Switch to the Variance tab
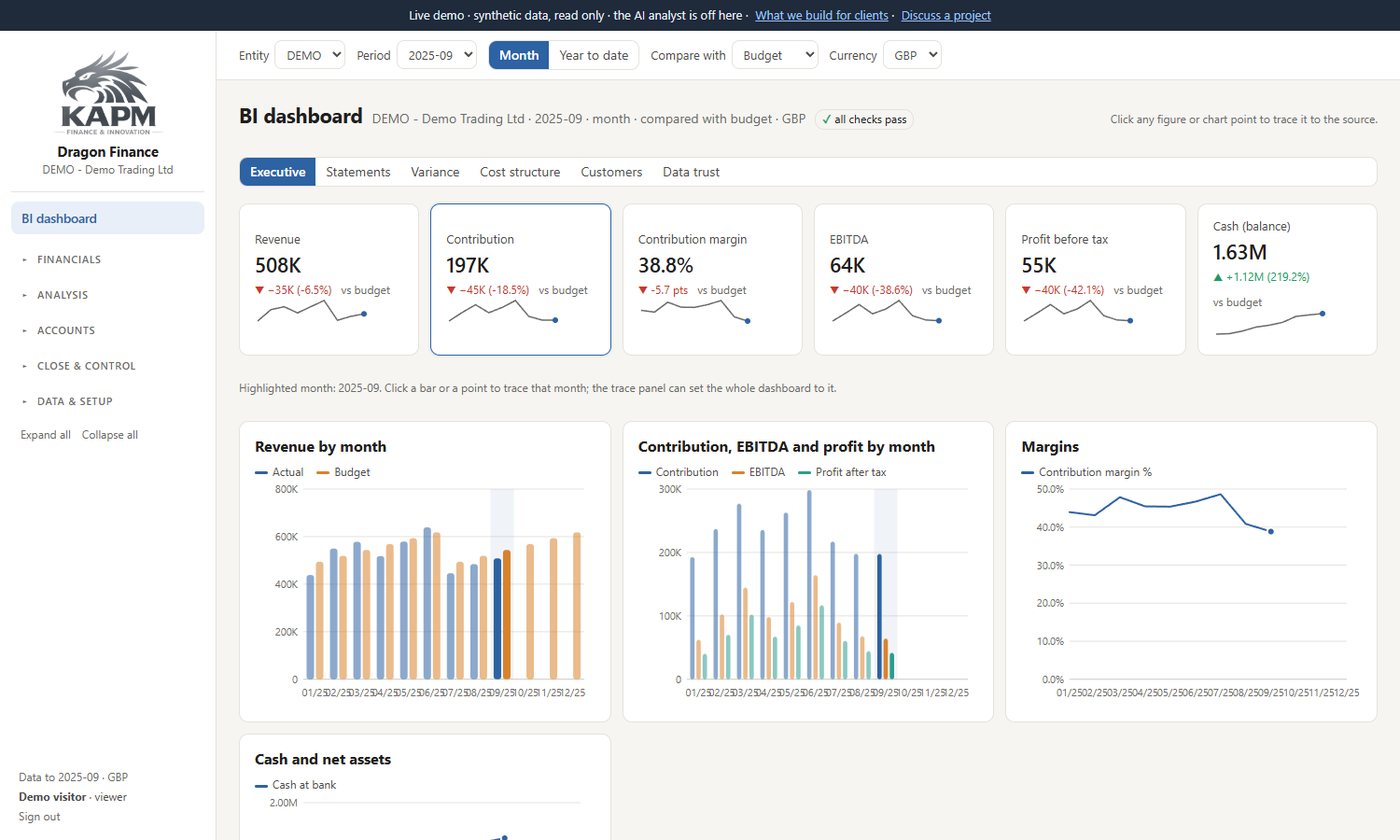 point(435,172)
